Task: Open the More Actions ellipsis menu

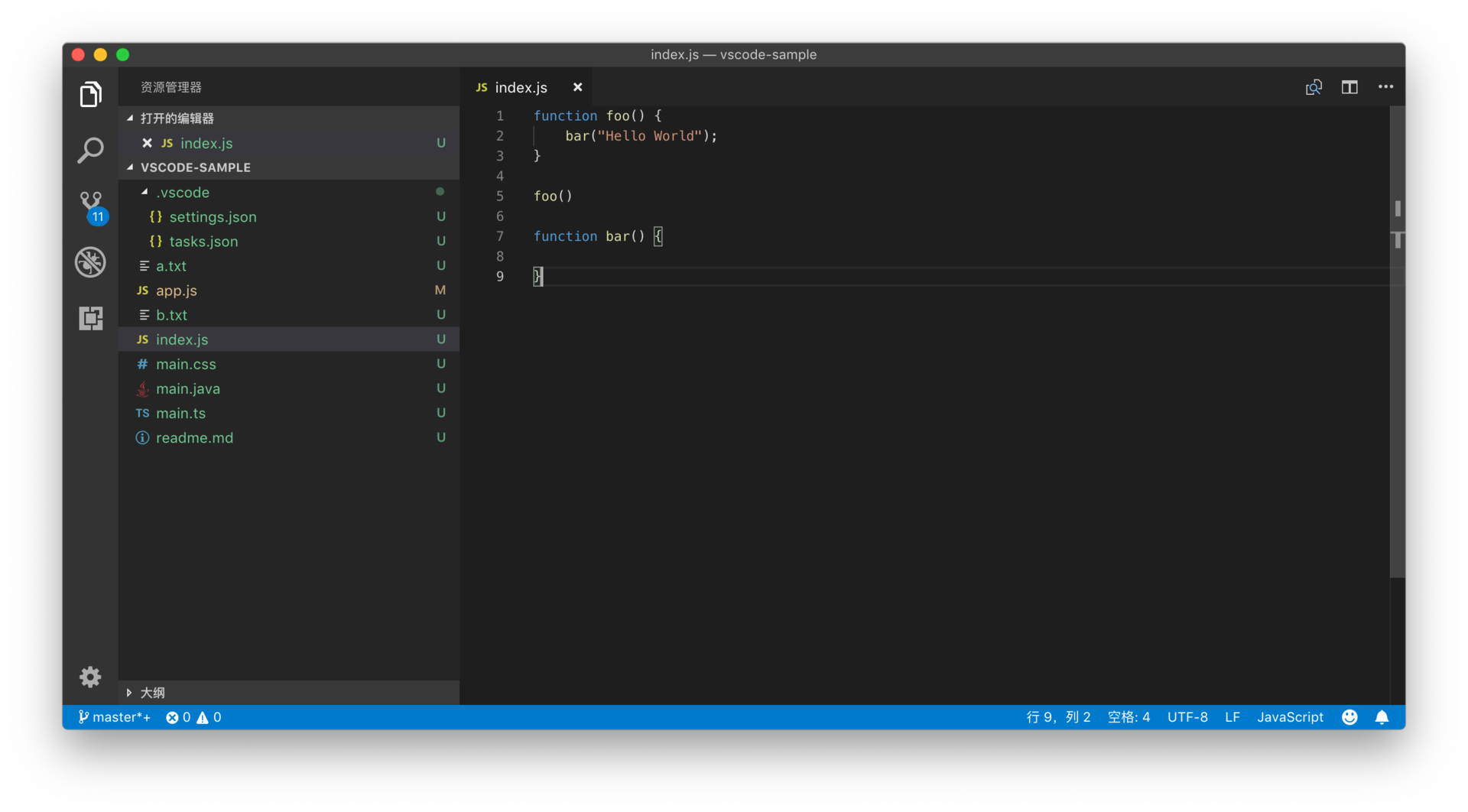Action: [1385, 87]
